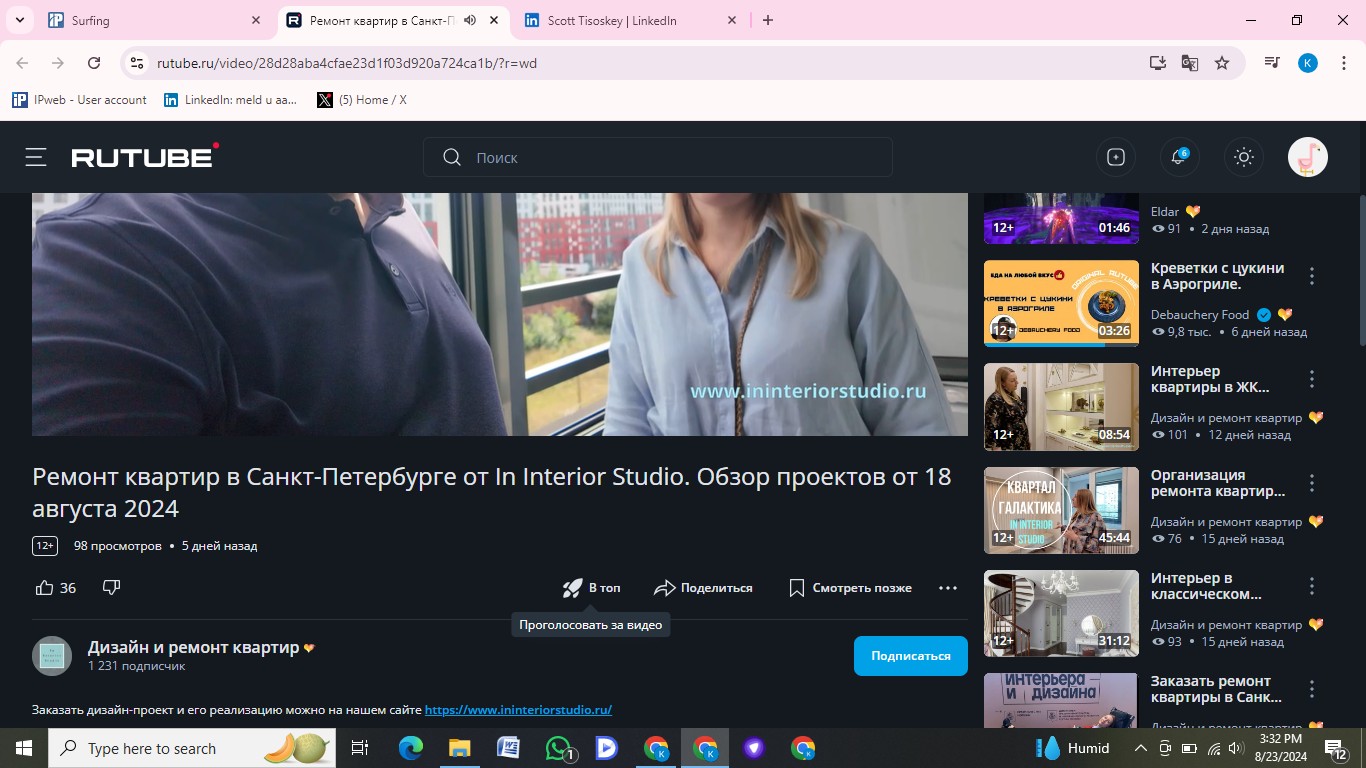Click the channel avatar beside Дизайн и ремонт

click(52, 656)
